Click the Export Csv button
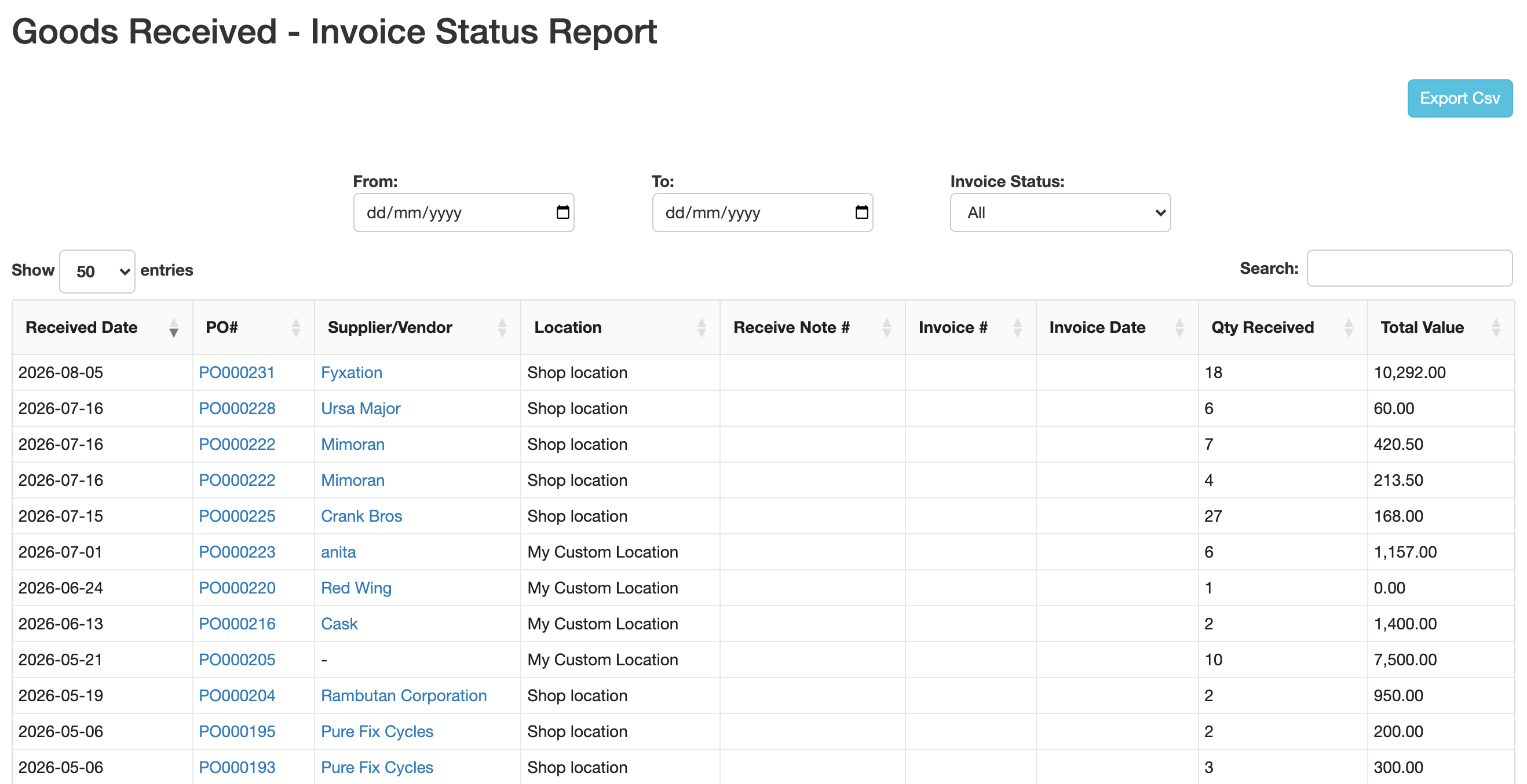This screenshot has width=1527, height=784. 1459,98
